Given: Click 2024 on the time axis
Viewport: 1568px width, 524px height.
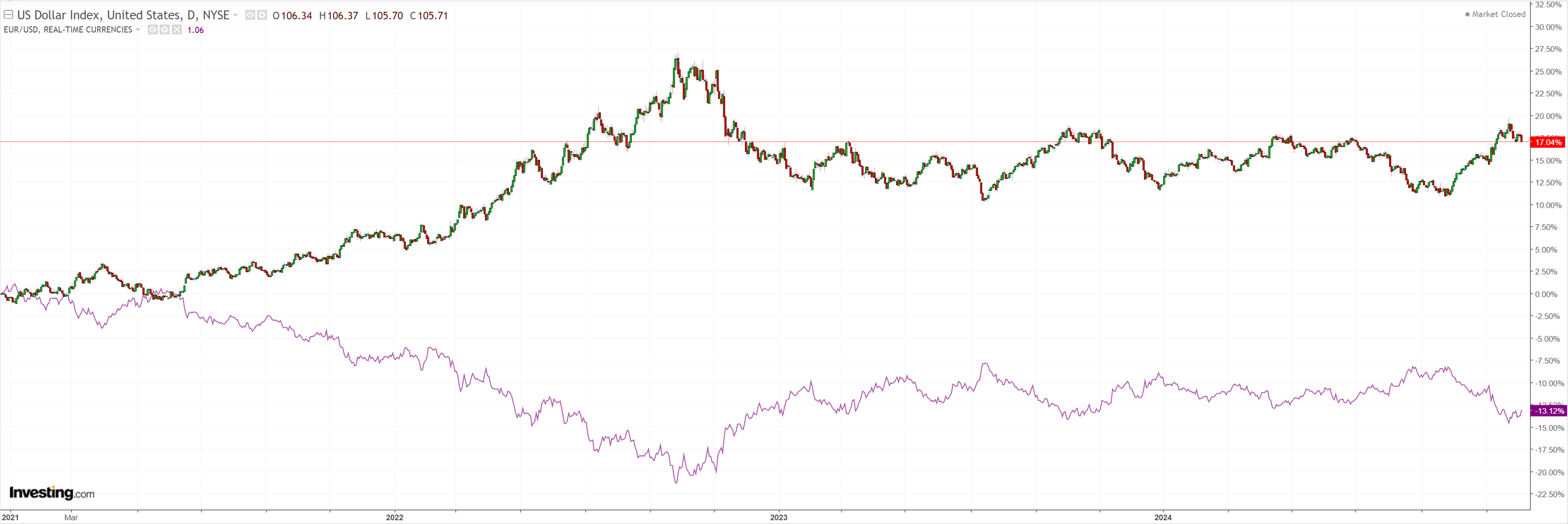Looking at the screenshot, I should tap(1163, 517).
